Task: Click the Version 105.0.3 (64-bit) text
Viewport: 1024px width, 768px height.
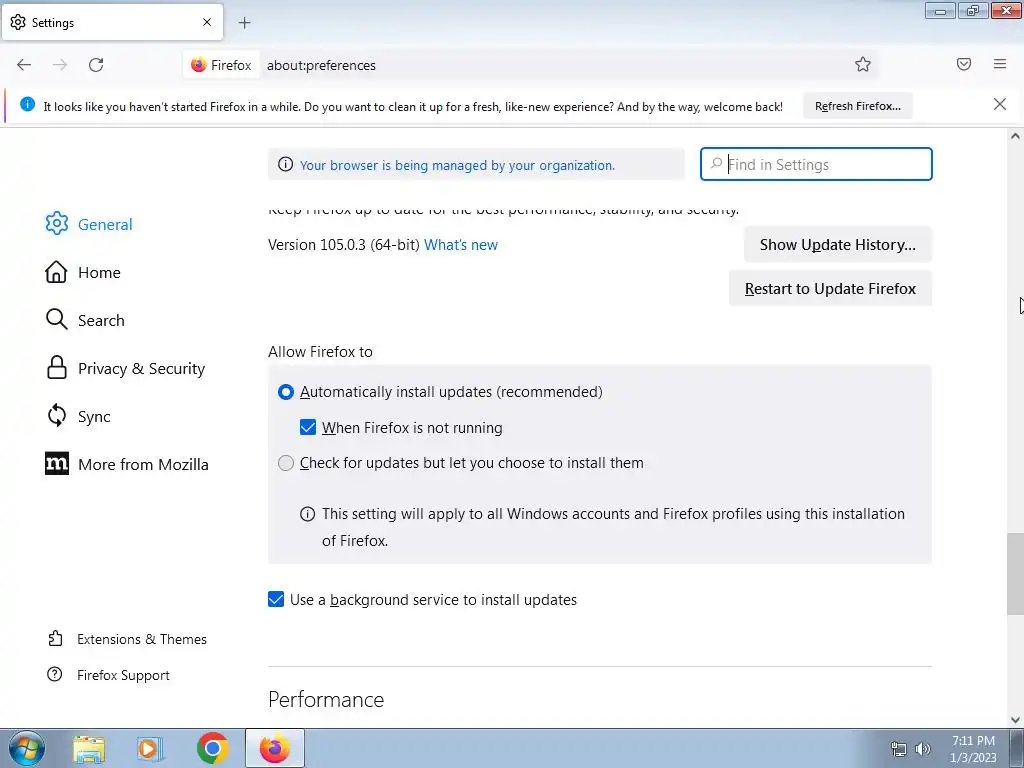Action: click(344, 245)
